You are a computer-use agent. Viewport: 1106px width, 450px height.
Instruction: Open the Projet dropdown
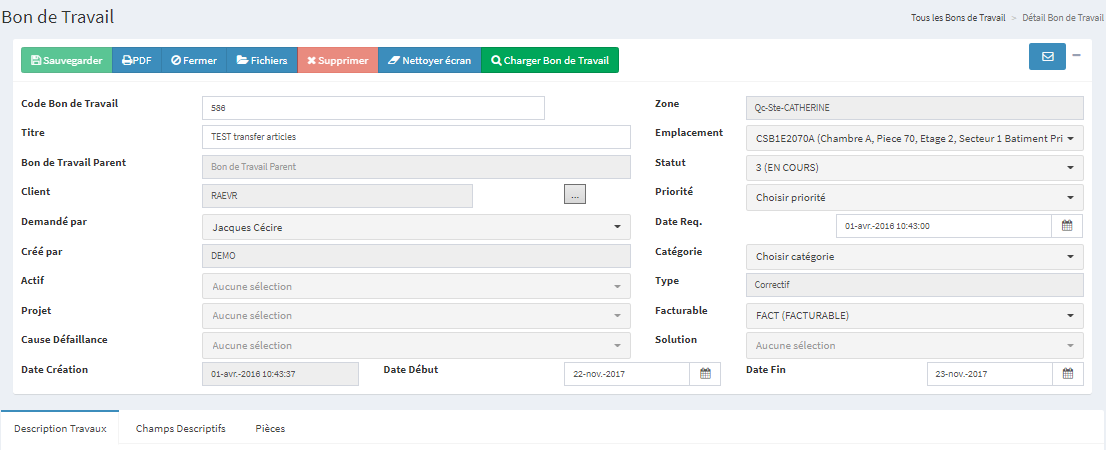[416, 315]
